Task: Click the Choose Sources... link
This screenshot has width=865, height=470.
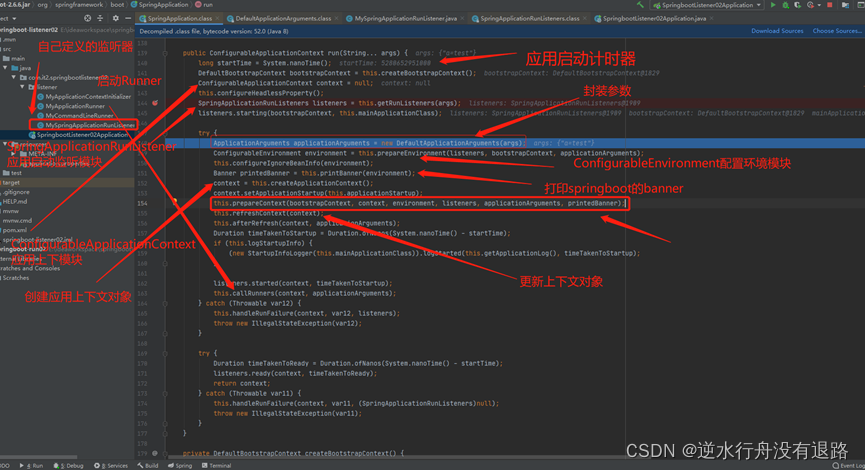Action: coord(837,31)
